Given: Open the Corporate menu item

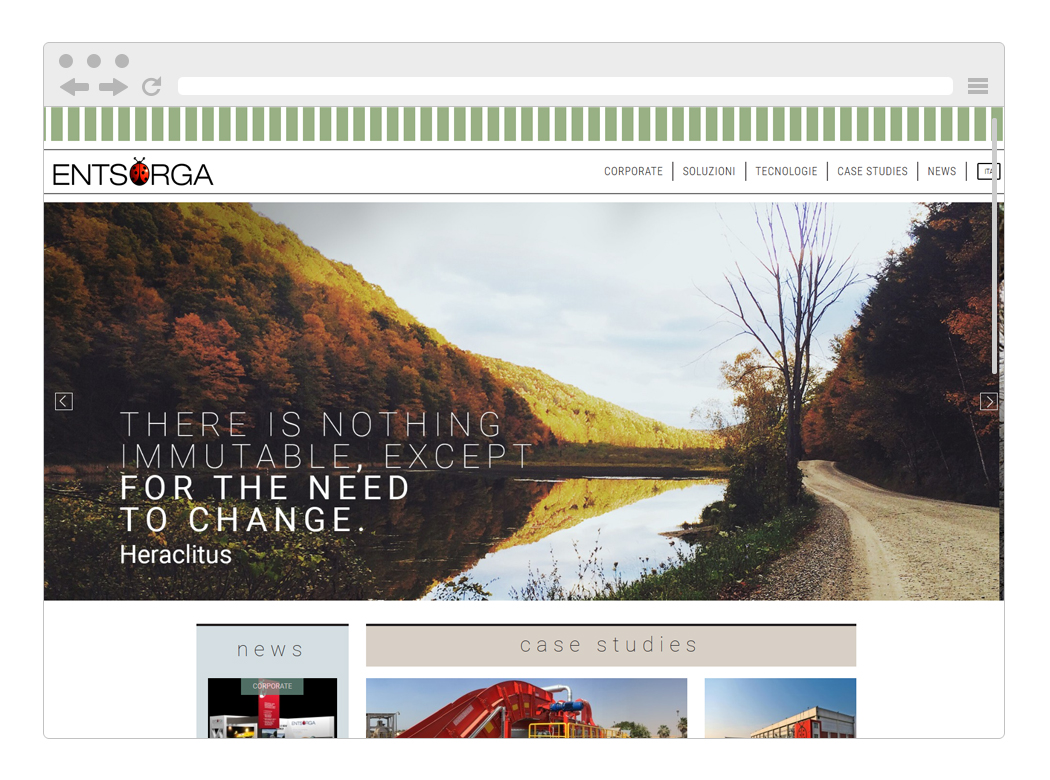Looking at the screenshot, I should point(633,171).
